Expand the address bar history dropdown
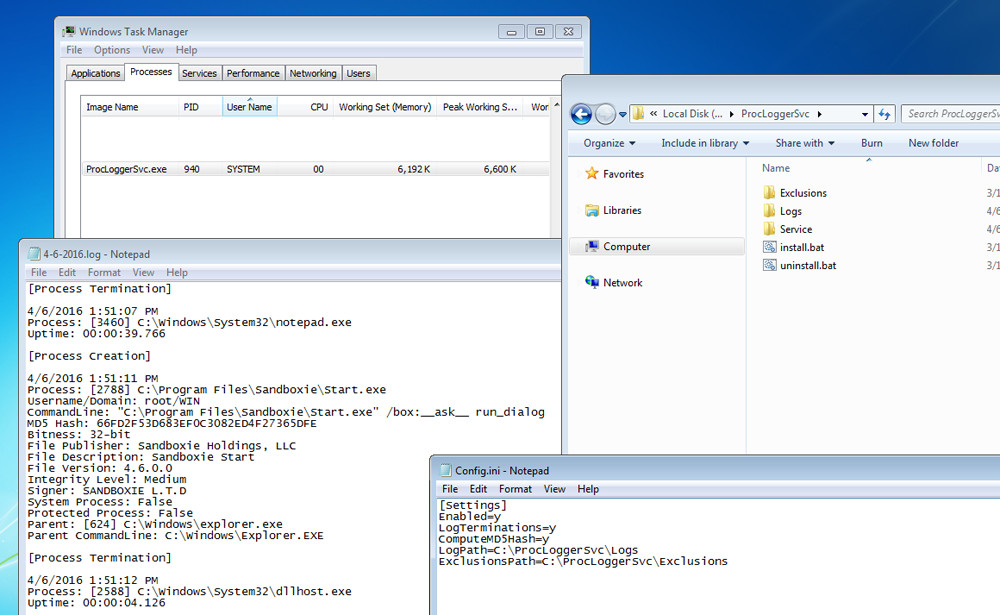The width and height of the screenshot is (1000, 615). point(865,114)
